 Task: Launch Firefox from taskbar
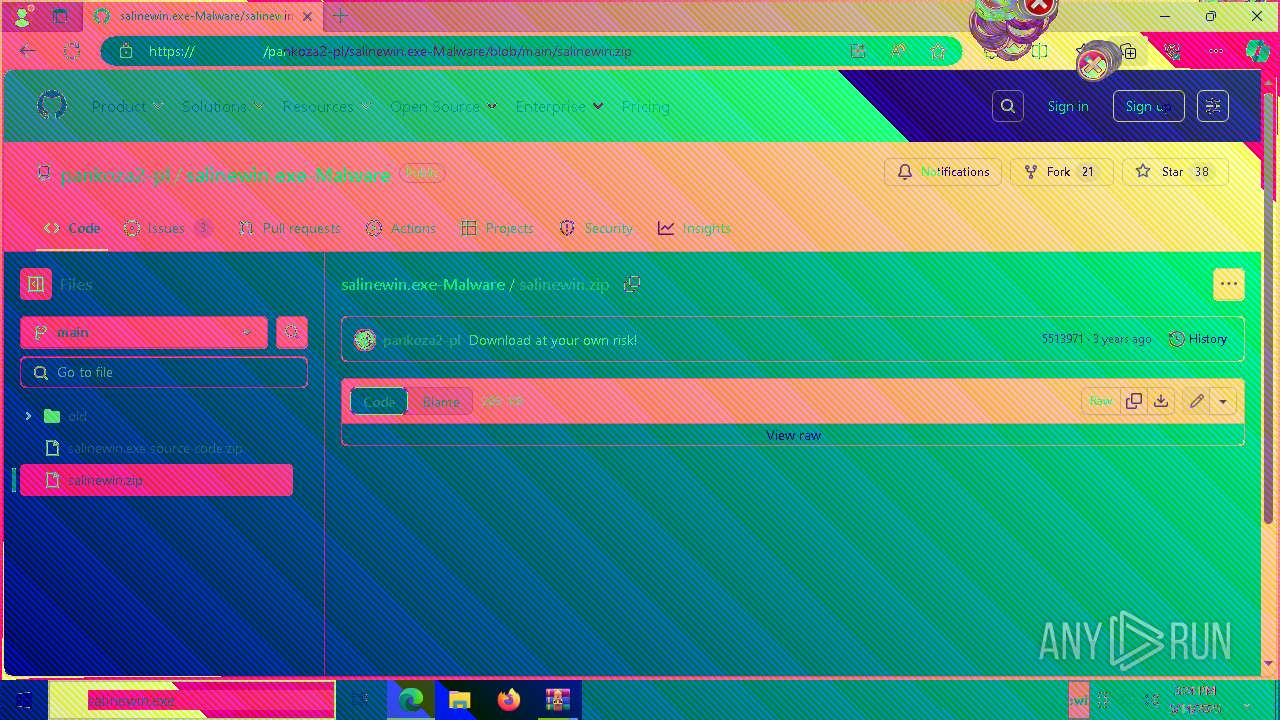509,700
